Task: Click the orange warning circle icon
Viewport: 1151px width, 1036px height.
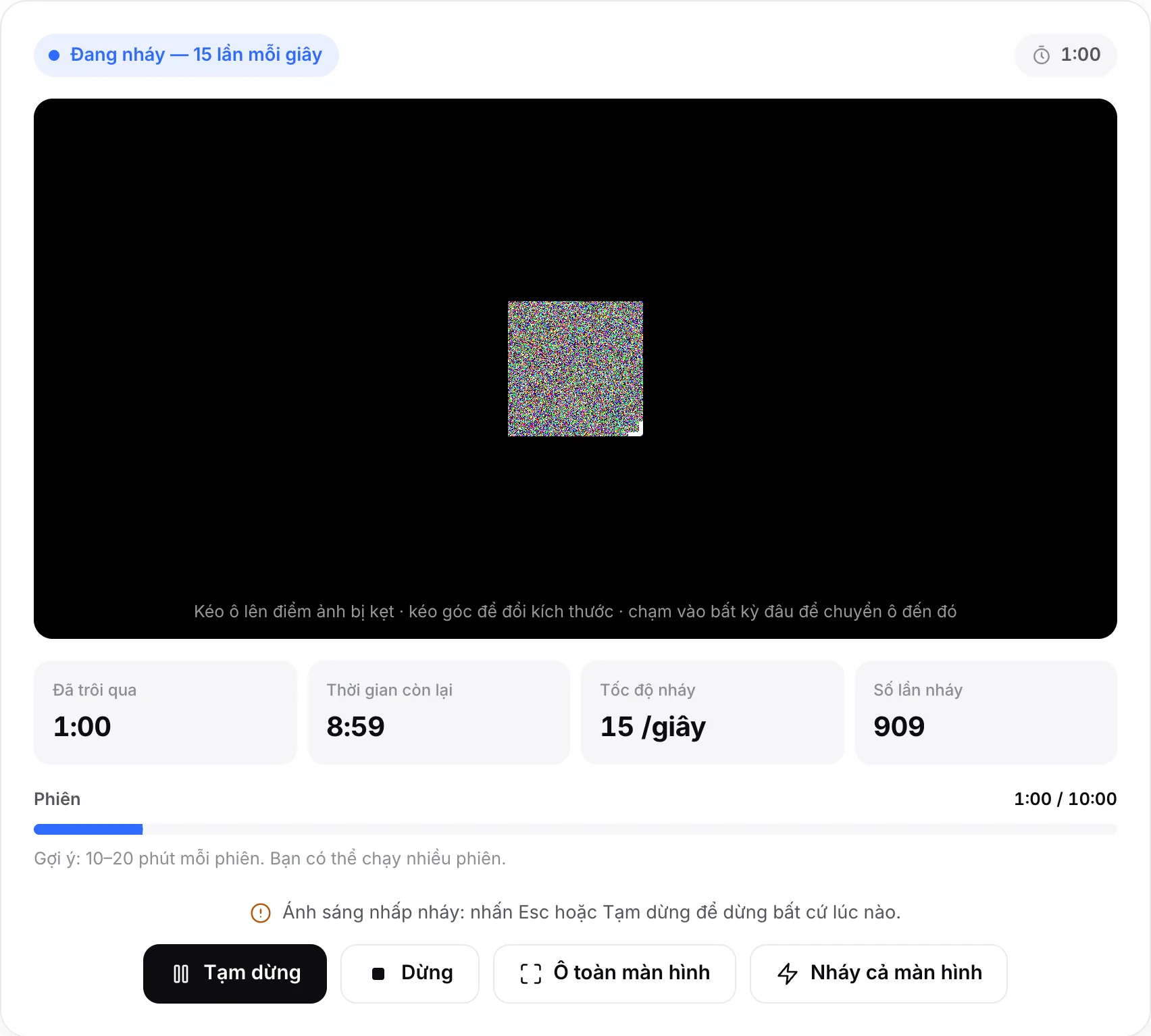Action: [x=261, y=913]
